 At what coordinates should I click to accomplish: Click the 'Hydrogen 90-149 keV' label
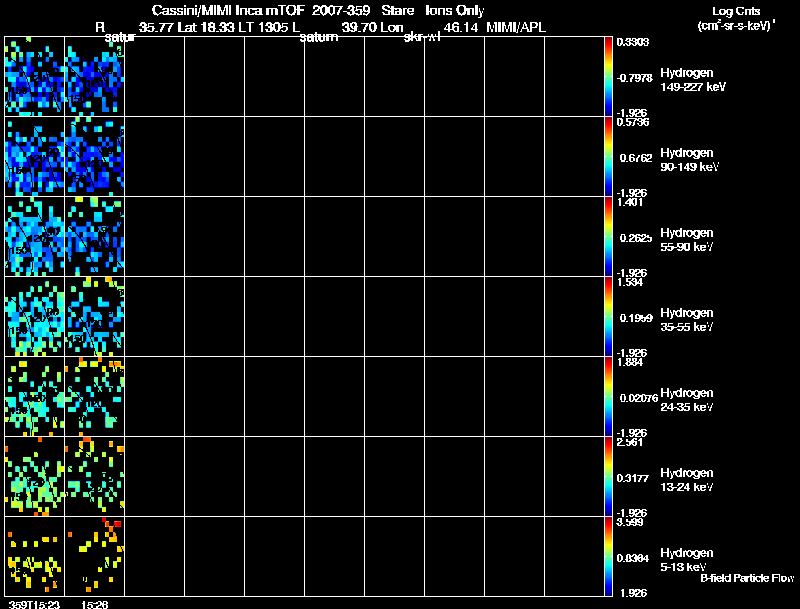tap(689, 160)
